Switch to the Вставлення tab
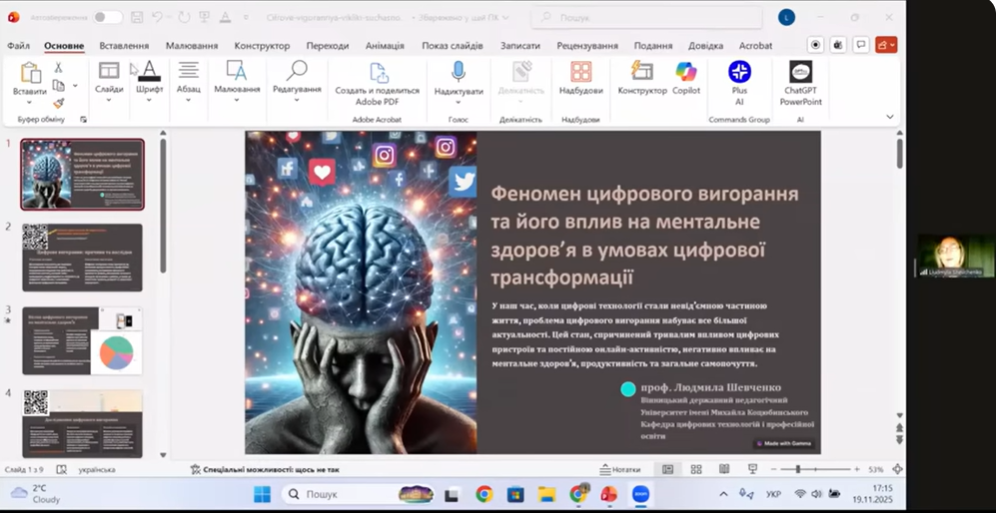The image size is (1000, 513). (124, 45)
